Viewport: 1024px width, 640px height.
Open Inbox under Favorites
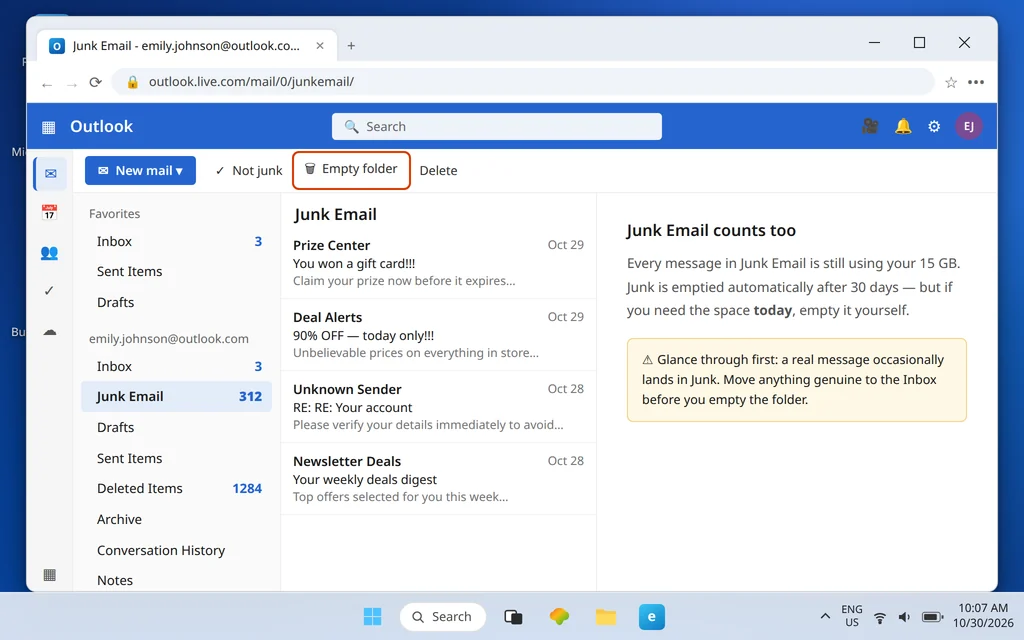click(176, 242)
